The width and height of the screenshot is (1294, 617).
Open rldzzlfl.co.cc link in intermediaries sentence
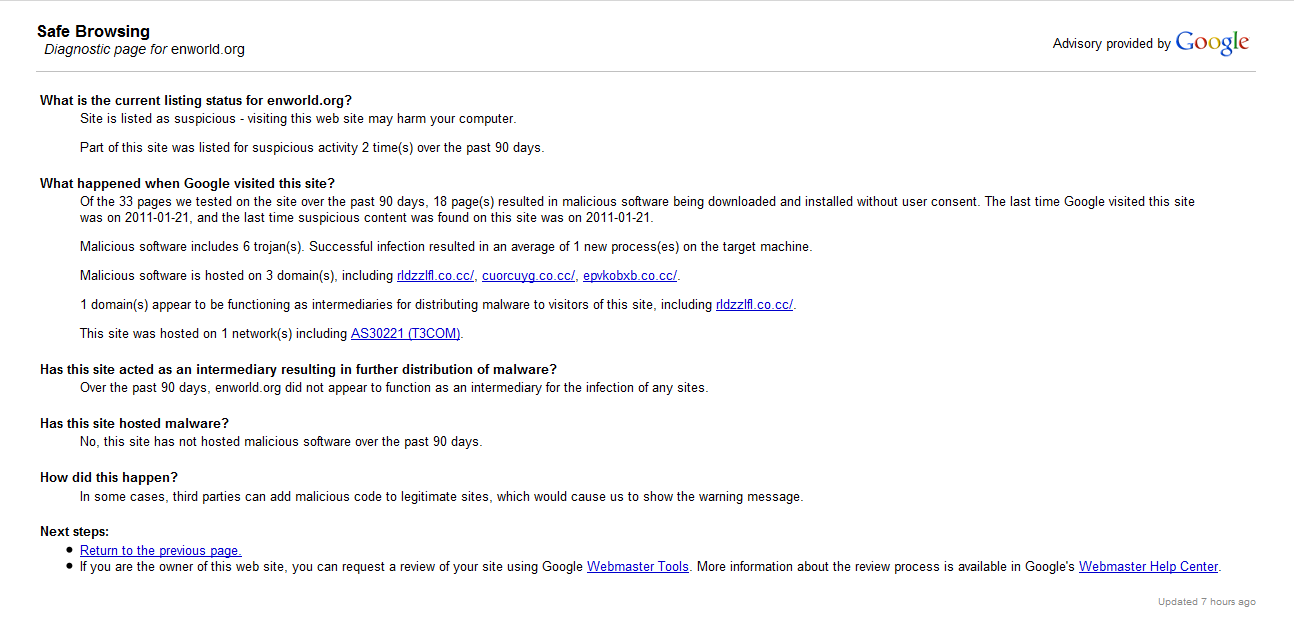[754, 305]
